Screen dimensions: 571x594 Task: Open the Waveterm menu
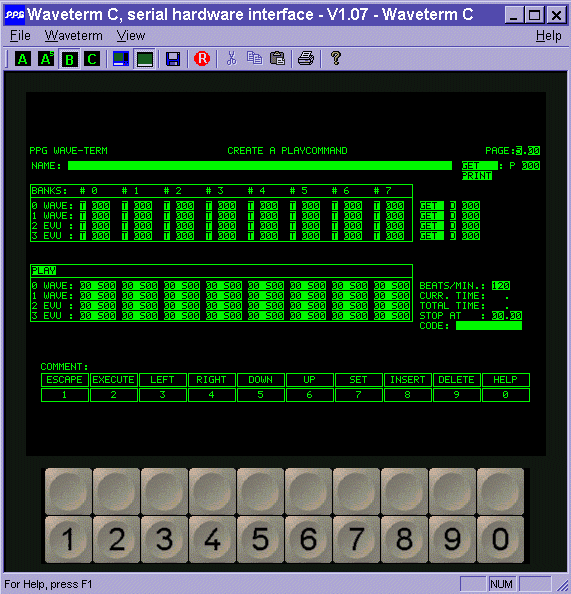(74, 36)
